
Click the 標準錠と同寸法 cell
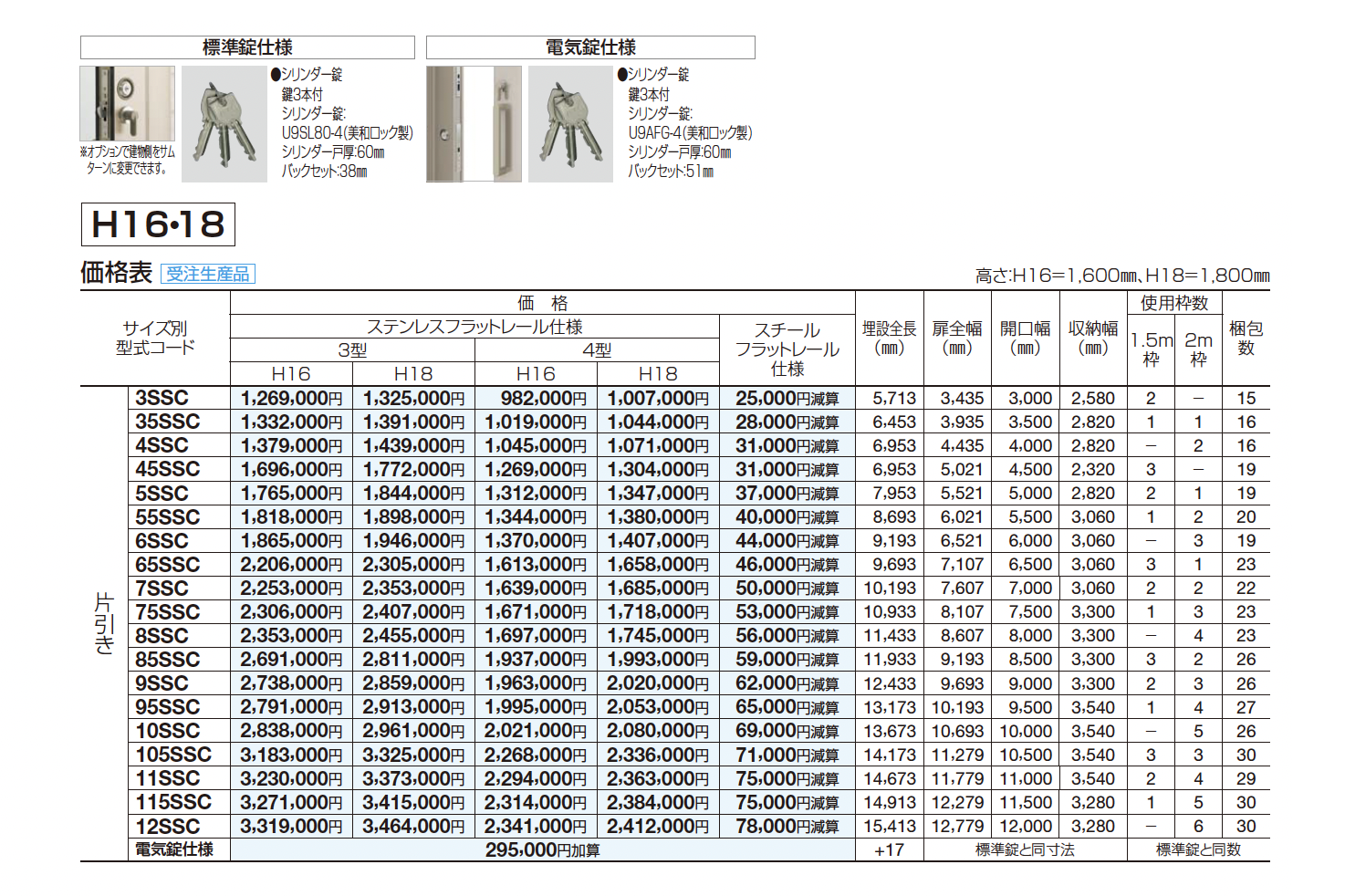coord(1025,850)
